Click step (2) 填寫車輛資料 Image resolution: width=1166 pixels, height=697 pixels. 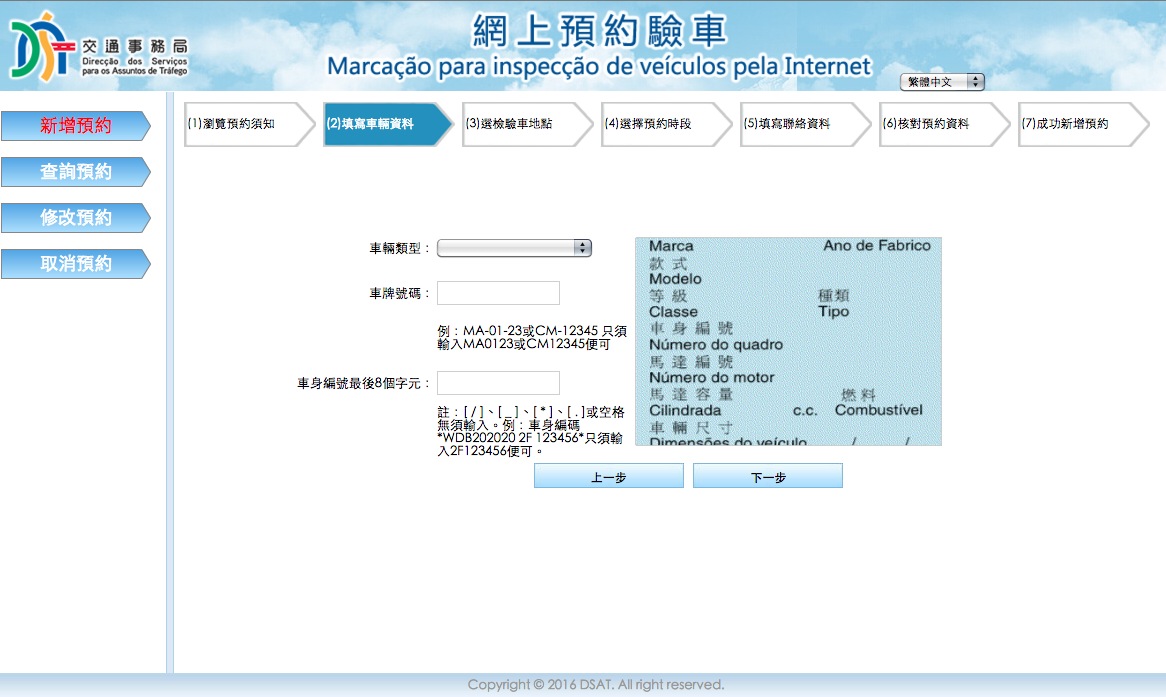click(x=380, y=125)
